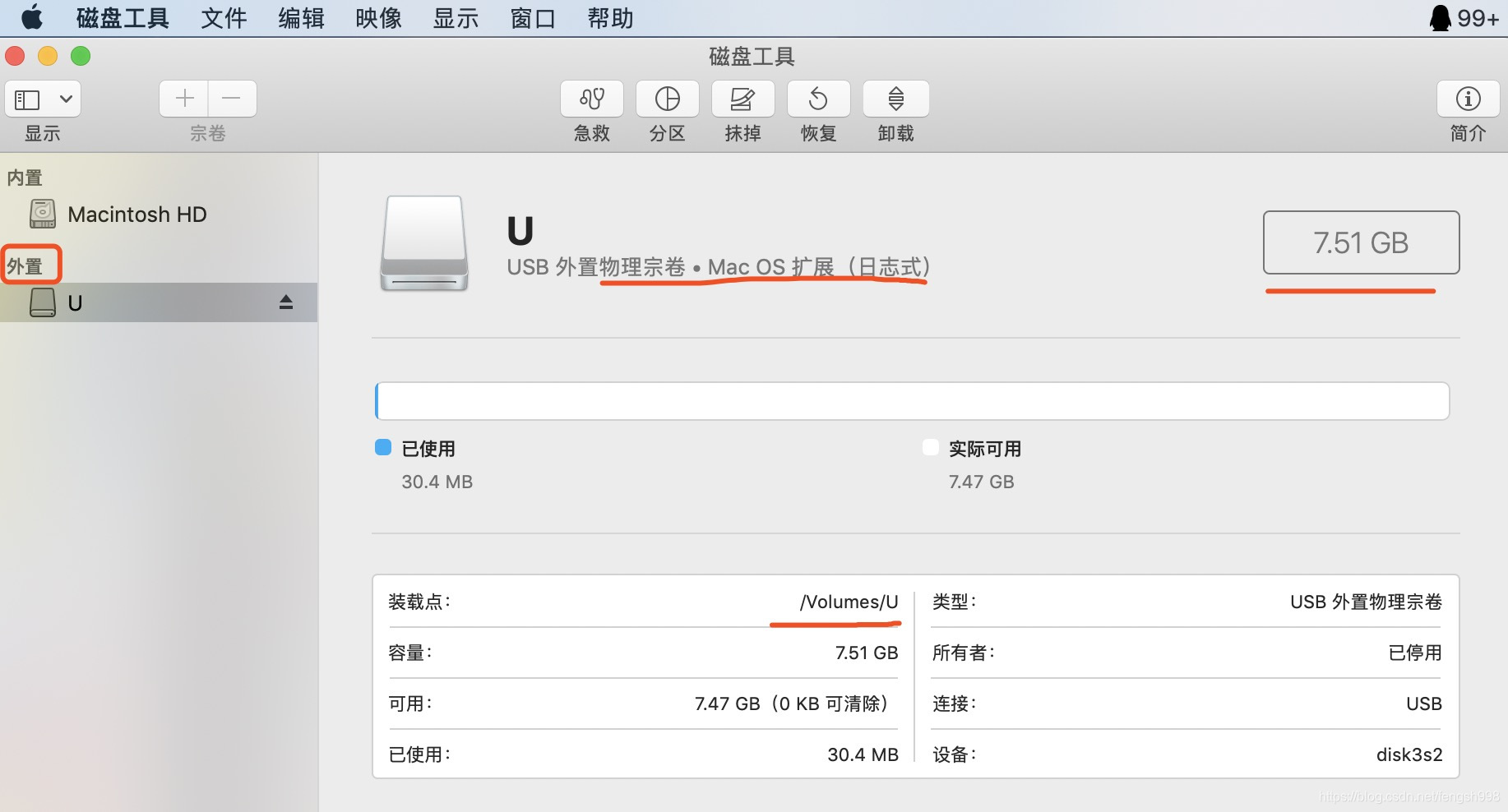
Task: Click the disk usage bar
Action: coord(912,401)
